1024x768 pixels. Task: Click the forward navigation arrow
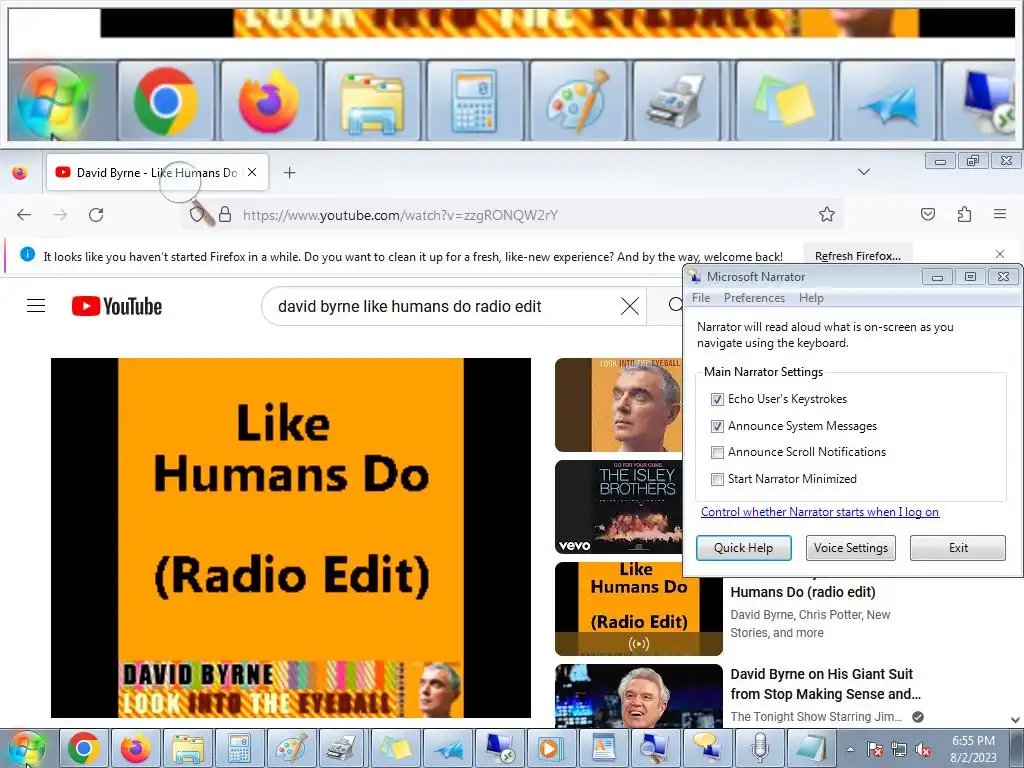pos(60,215)
